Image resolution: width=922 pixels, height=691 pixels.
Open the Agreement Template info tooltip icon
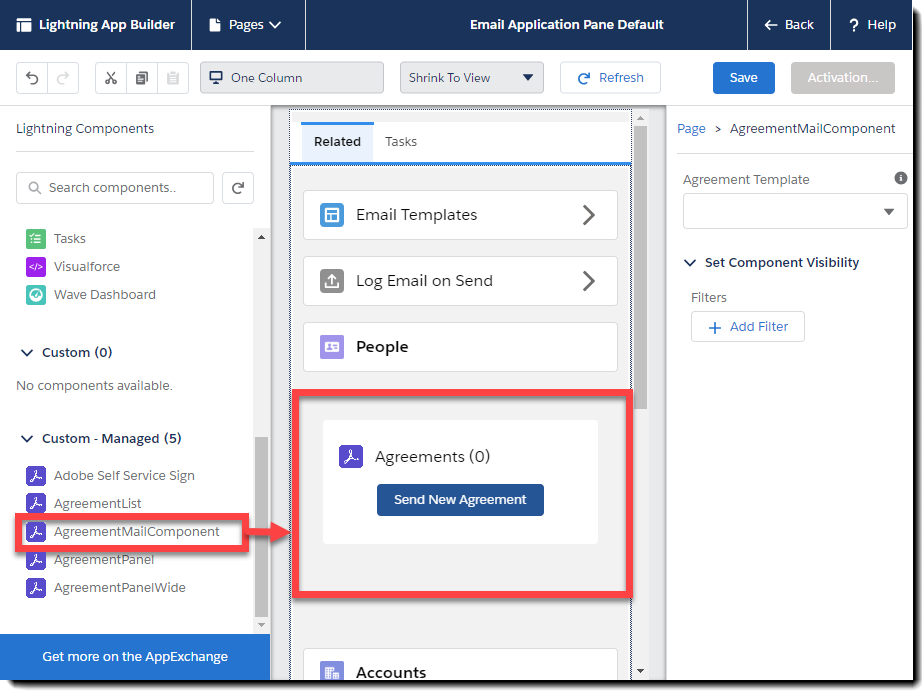900,178
